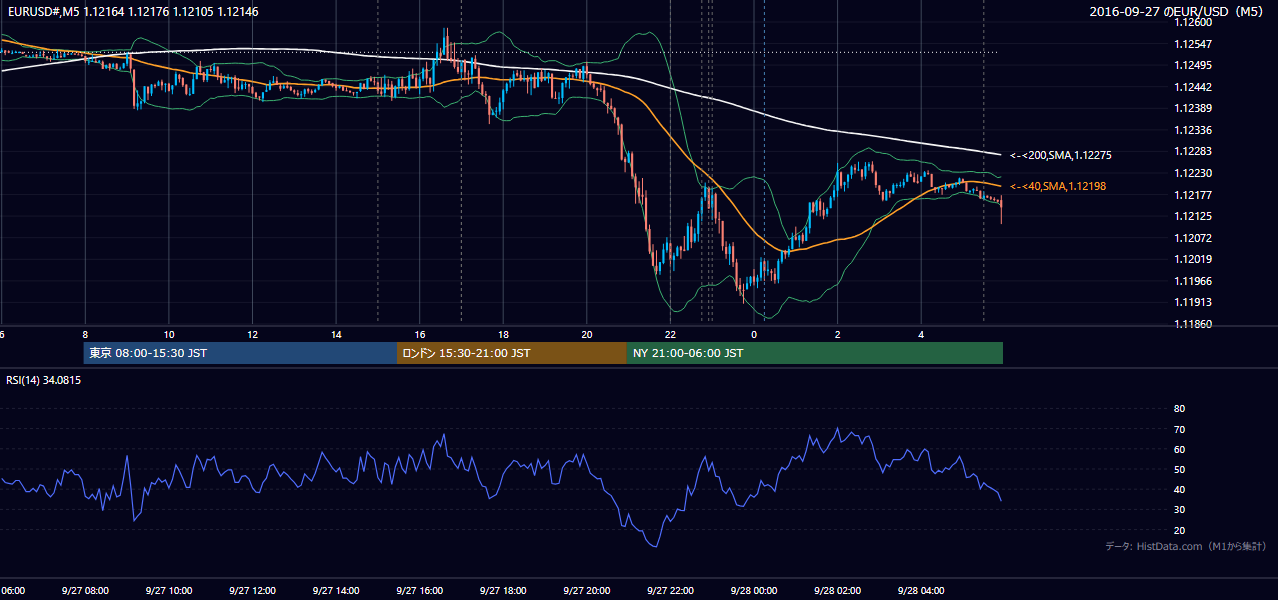Click hour label 22 under the price chart

click(670, 334)
